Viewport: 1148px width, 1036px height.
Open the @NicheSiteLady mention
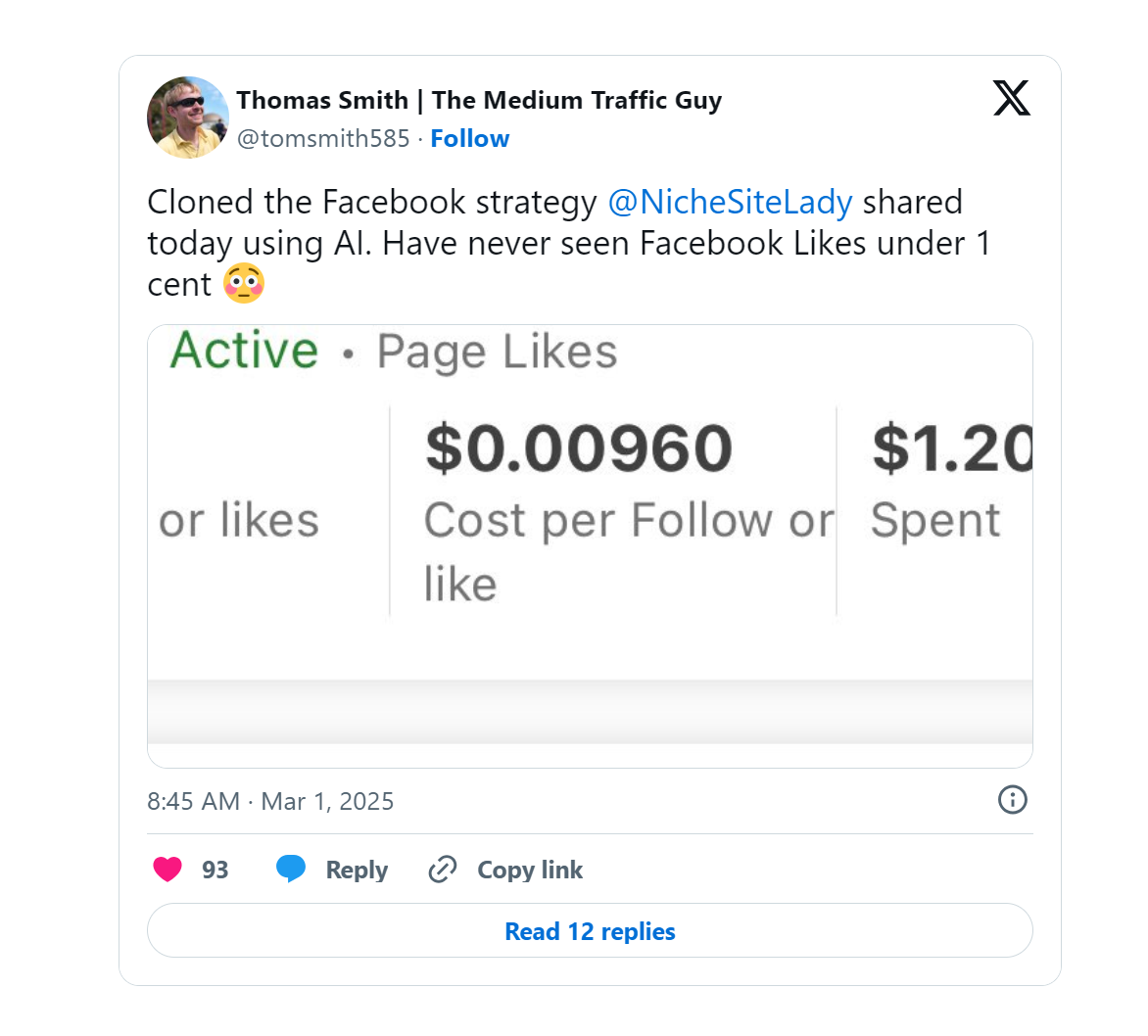coord(730,202)
